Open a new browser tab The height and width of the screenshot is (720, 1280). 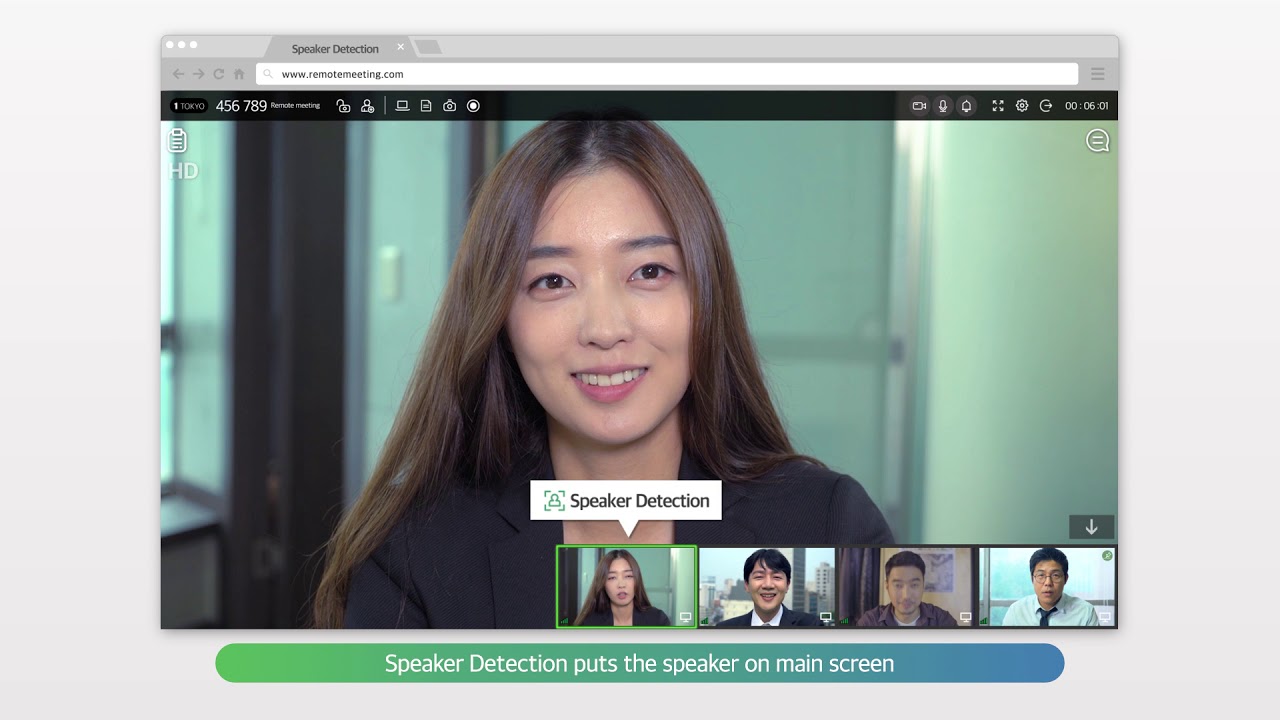427,47
